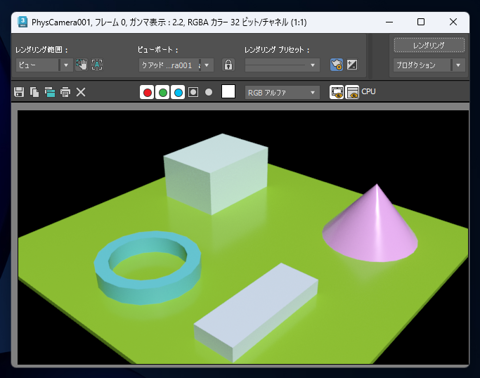Image resolution: width=480 pixels, height=378 pixels.
Task: Click the 3ds Max app icon in title bar
Action: point(23,22)
